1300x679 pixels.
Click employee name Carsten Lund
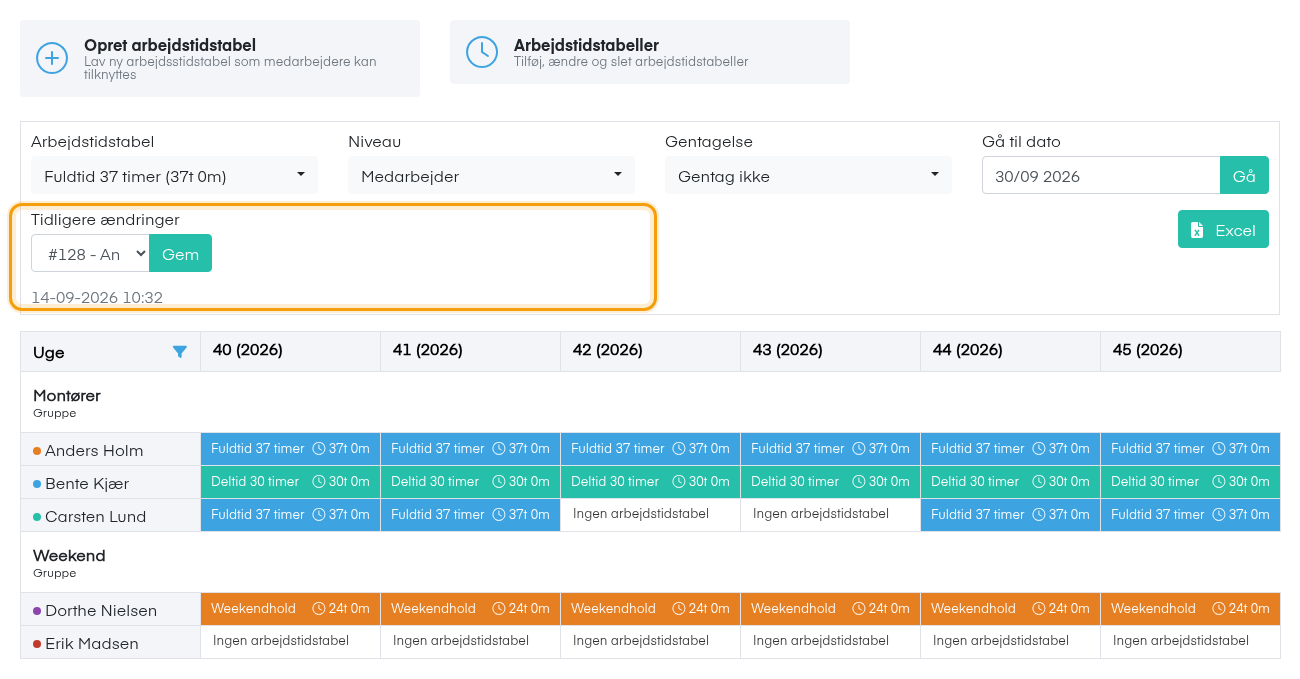[96, 517]
